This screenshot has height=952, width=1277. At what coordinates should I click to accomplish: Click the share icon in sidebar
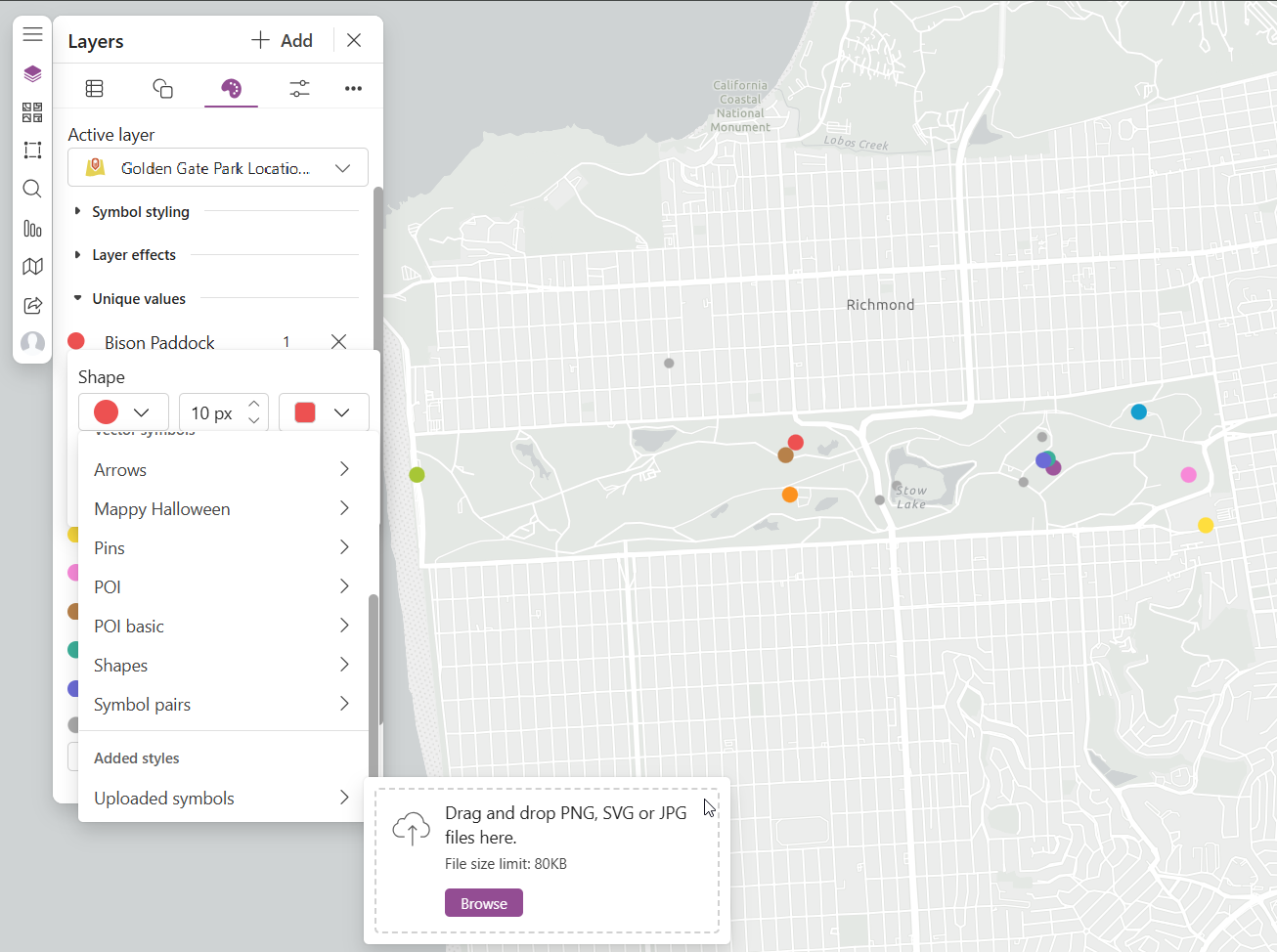[x=32, y=306]
